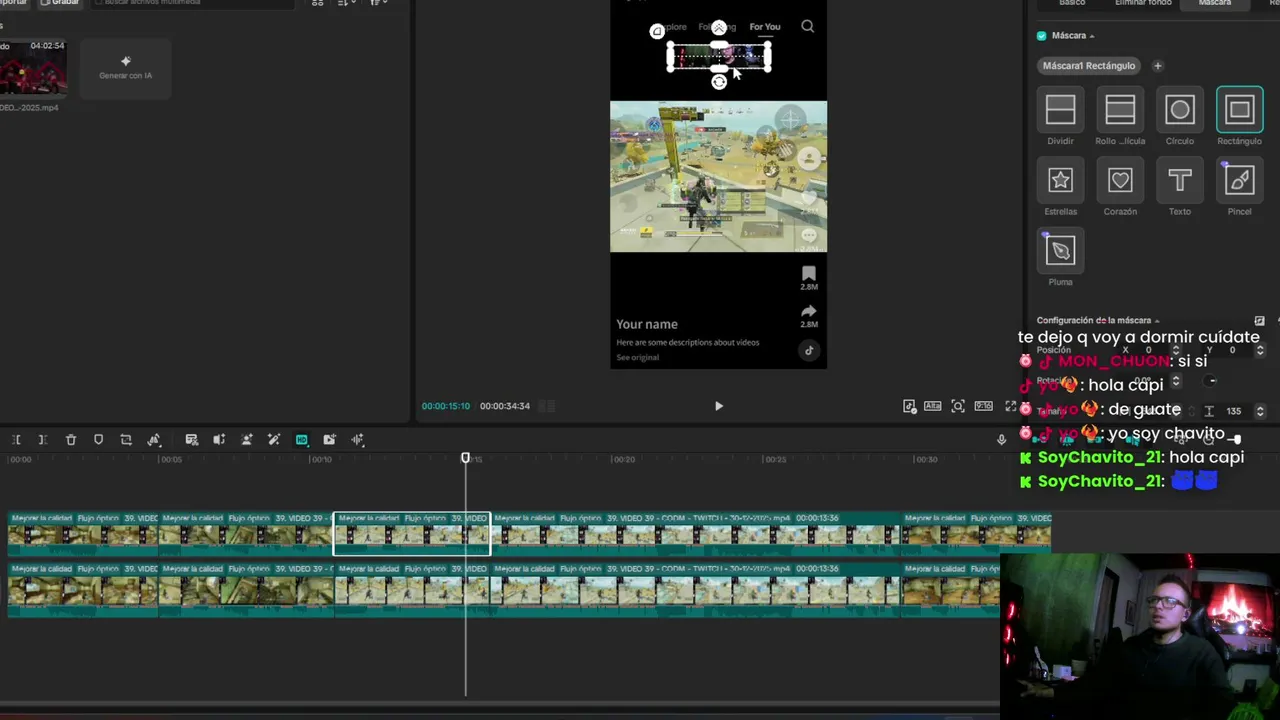Open the AI portrait removal tool
Image resolution: width=1280 pixels, height=720 pixels.
[247, 440]
